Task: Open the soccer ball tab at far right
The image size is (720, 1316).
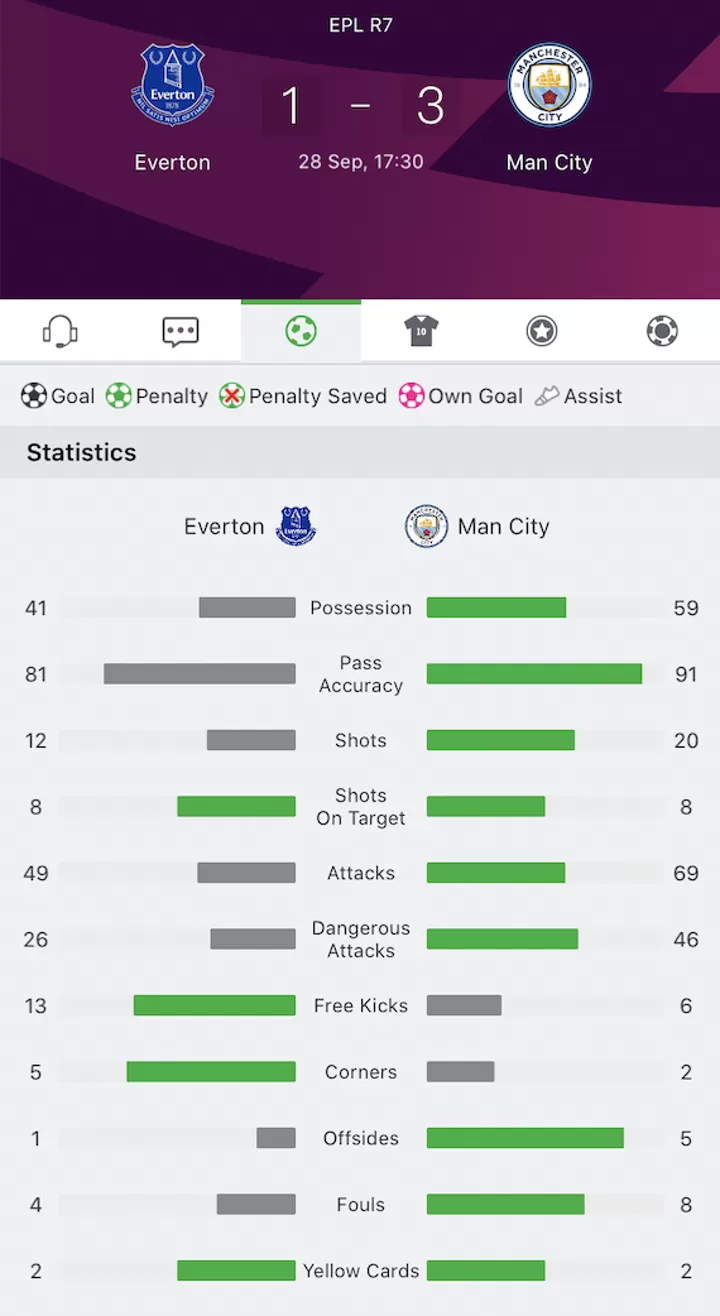Action: [x=662, y=331]
